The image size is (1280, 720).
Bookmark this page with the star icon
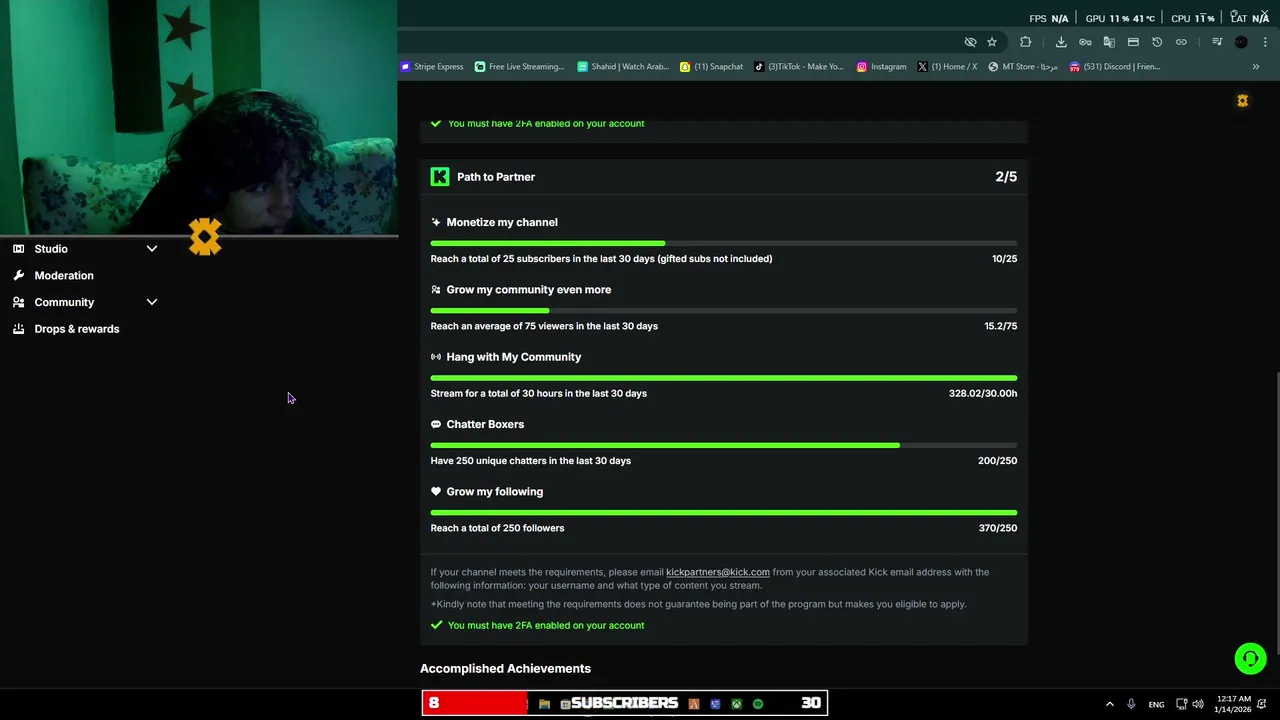pyautogui.click(x=992, y=42)
